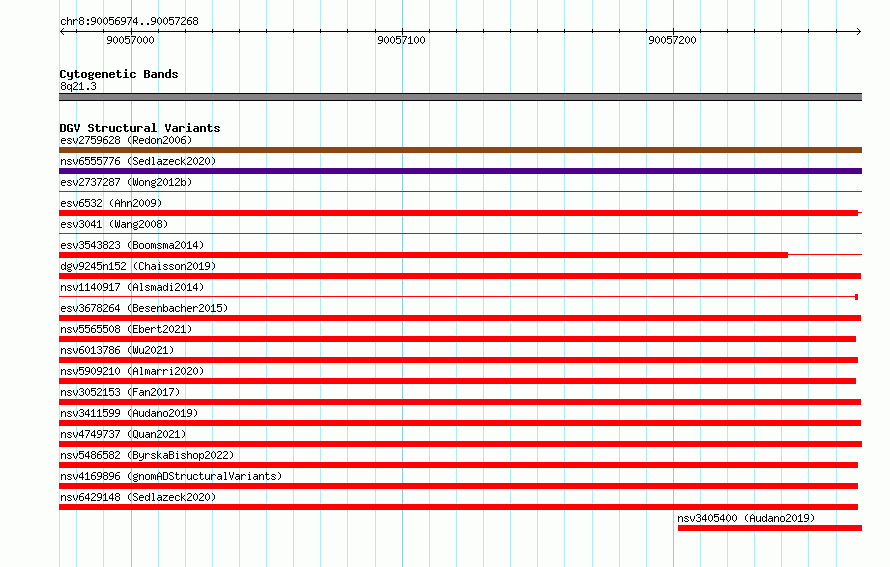Click the small end marker of nsv1140917 line

click(857, 297)
